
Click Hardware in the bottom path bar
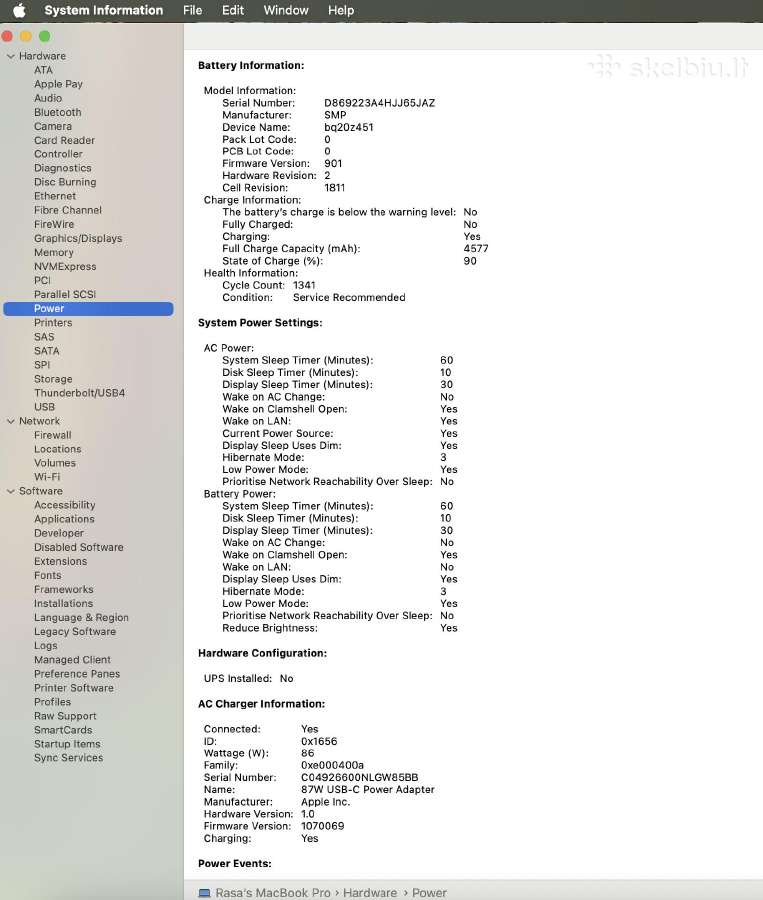tap(370, 893)
